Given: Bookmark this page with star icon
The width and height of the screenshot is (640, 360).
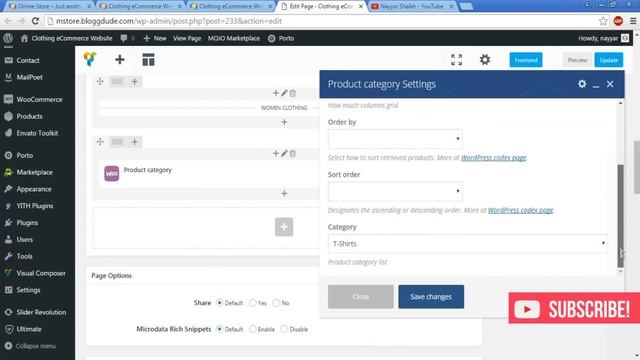Looking at the screenshot, I should point(603,21).
